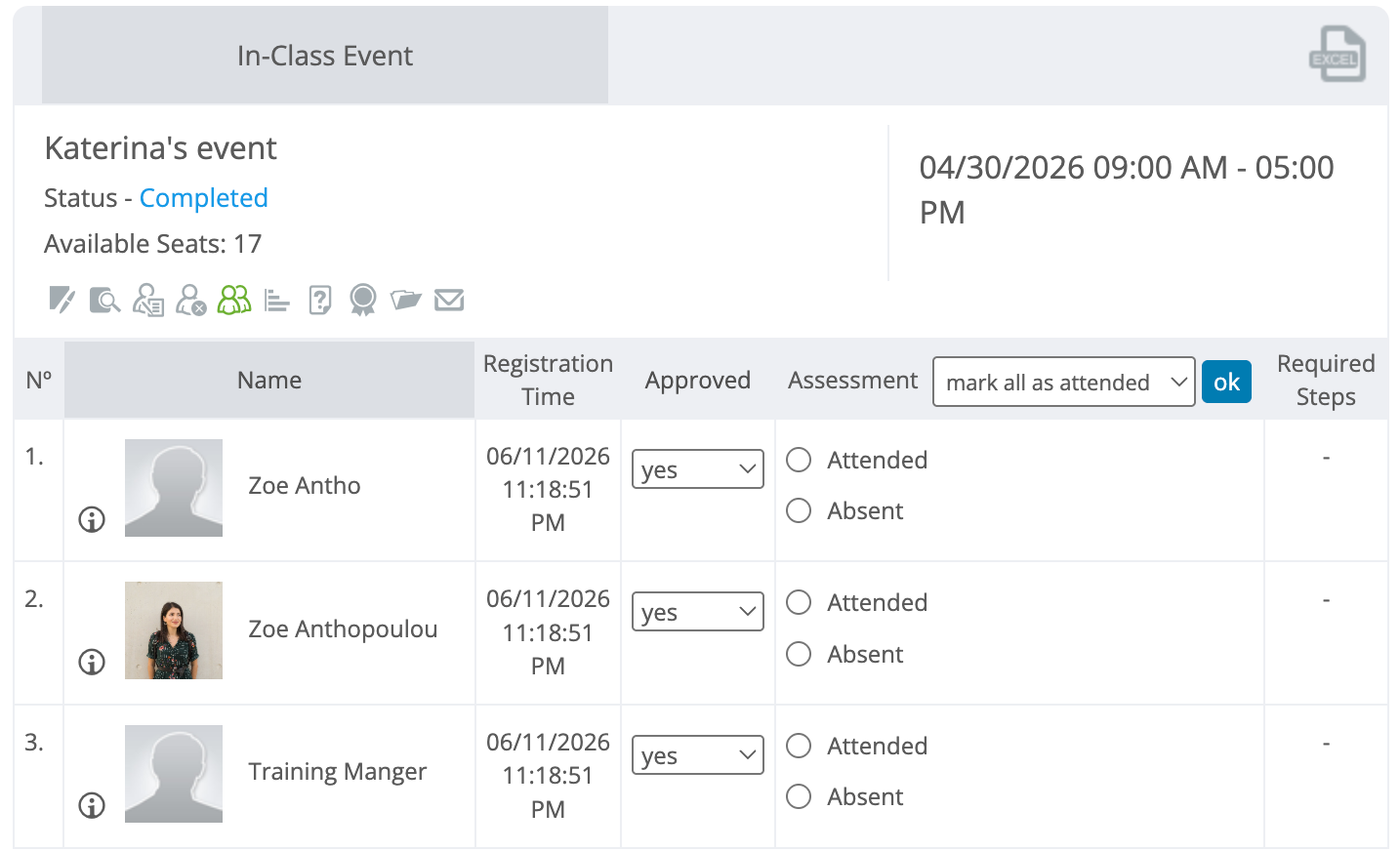
Task: Open approved dropdown for Training Manger
Action: click(x=698, y=755)
